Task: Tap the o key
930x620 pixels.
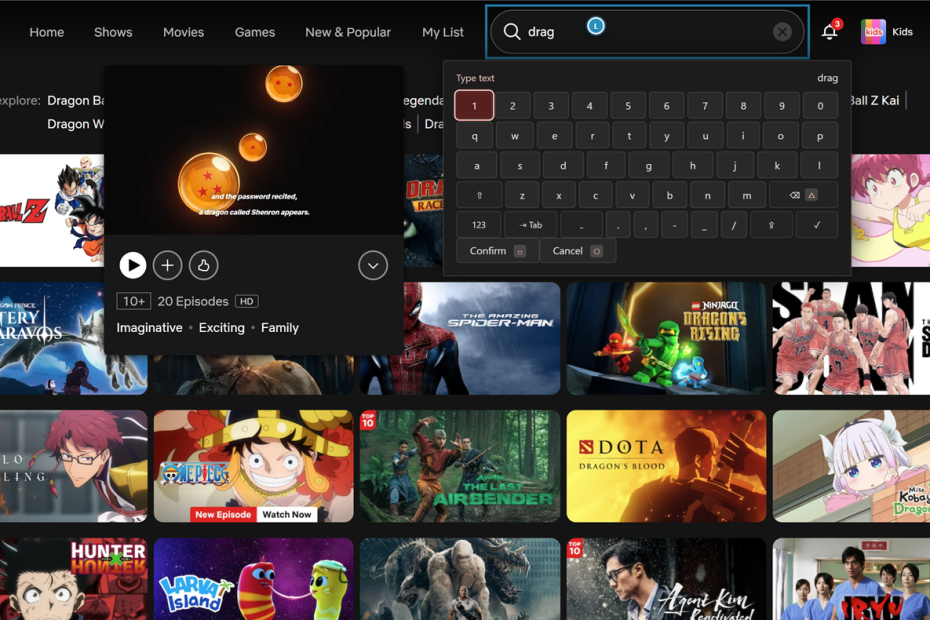Action: (x=781, y=136)
